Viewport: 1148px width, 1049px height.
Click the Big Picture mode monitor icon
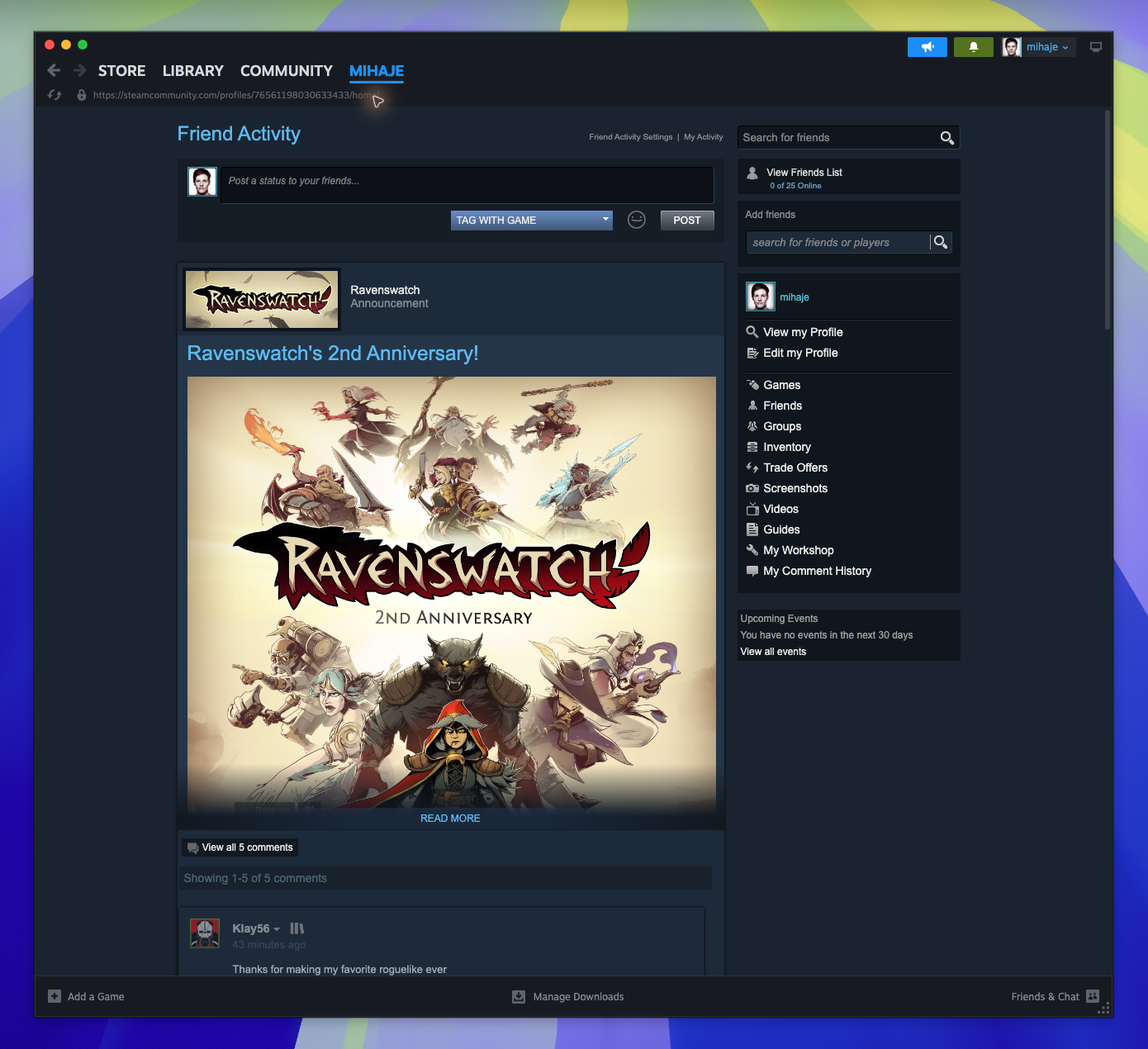[x=1096, y=47]
